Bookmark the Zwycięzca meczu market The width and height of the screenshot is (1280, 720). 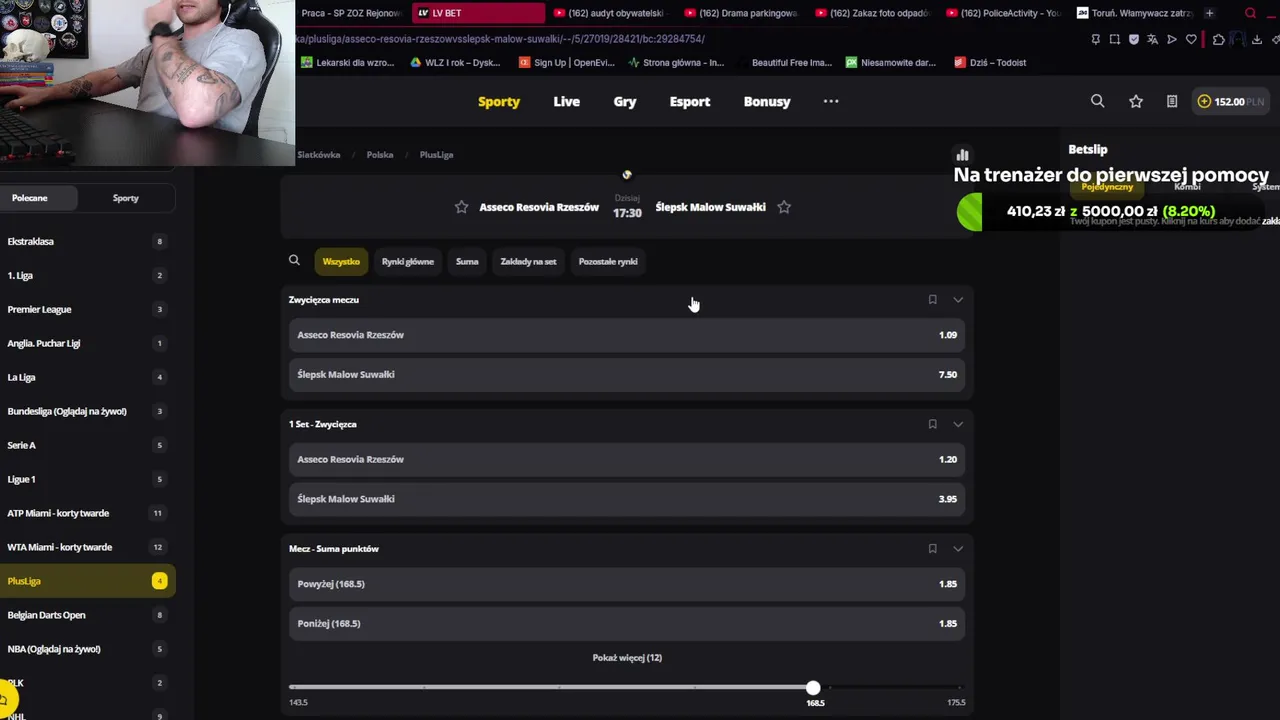[932, 299]
